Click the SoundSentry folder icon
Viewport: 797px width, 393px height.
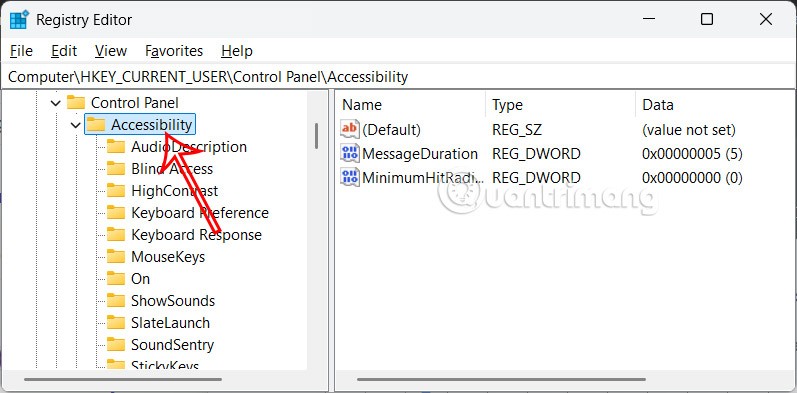[x=116, y=345]
